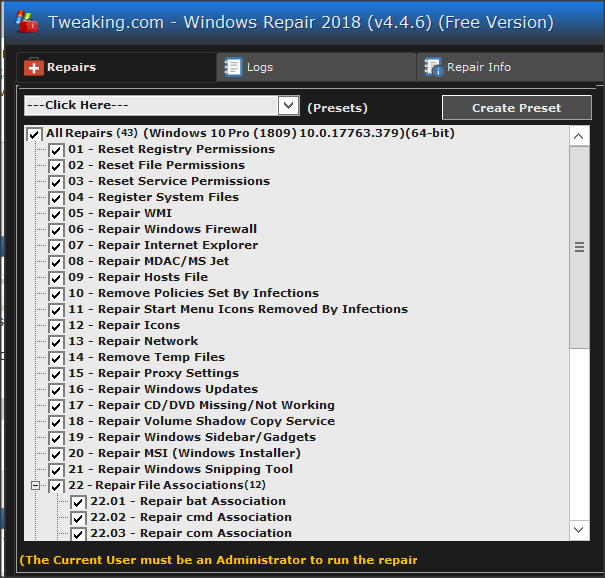Select row '18 - Repair Volume Shadow Copy Service'
This screenshot has width=605, height=578.
(201, 421)
